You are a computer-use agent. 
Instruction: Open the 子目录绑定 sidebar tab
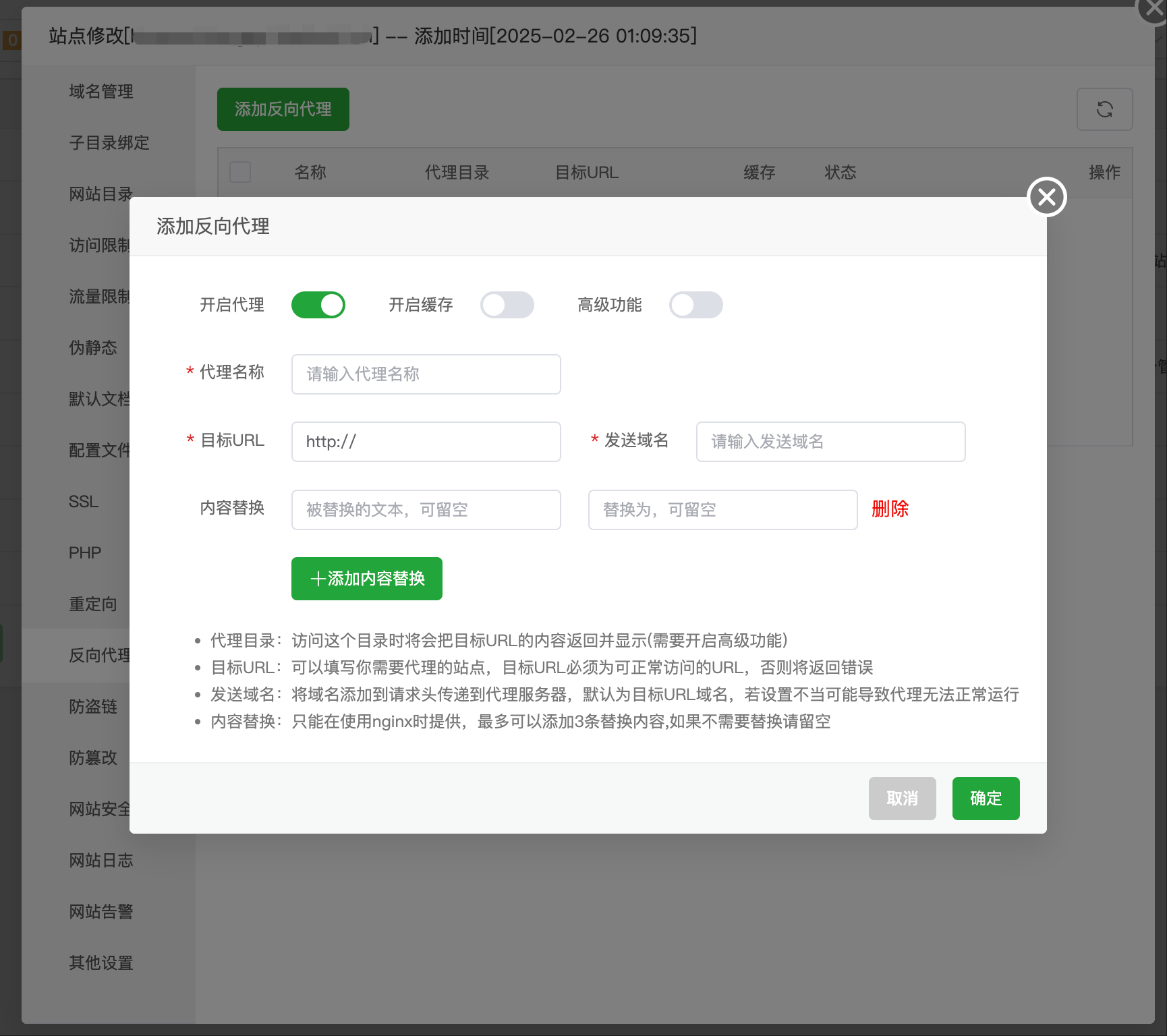(x=109, y=142)
